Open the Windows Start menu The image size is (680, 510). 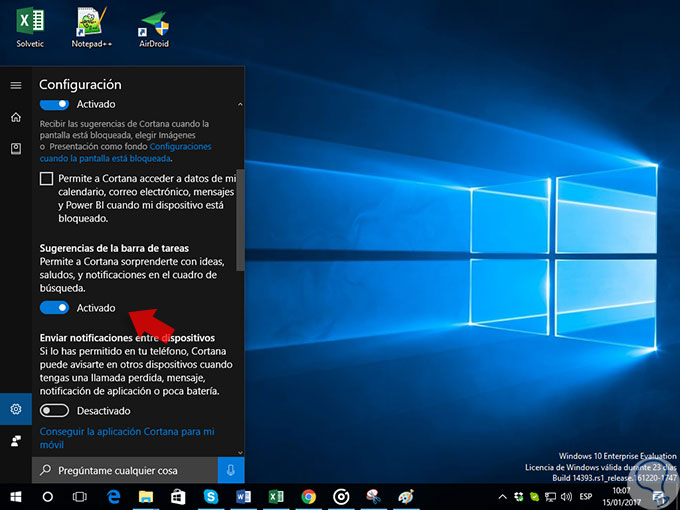[x=16, y=497]
